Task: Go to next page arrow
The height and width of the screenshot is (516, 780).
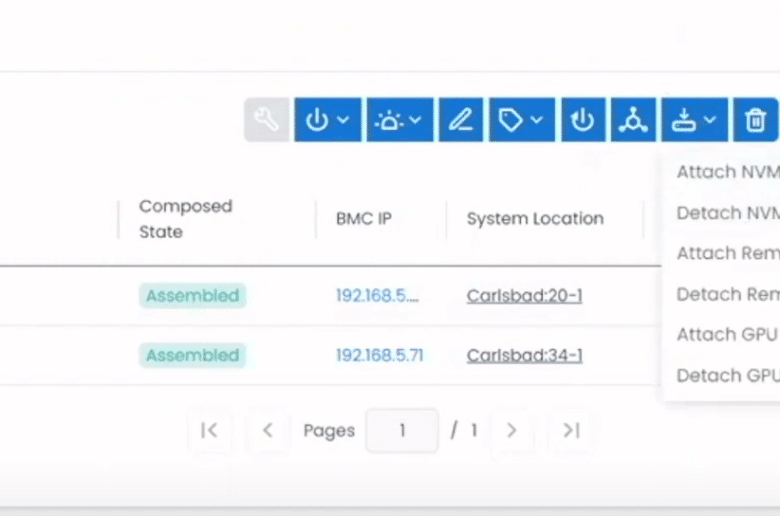Action: pos(511,430)
